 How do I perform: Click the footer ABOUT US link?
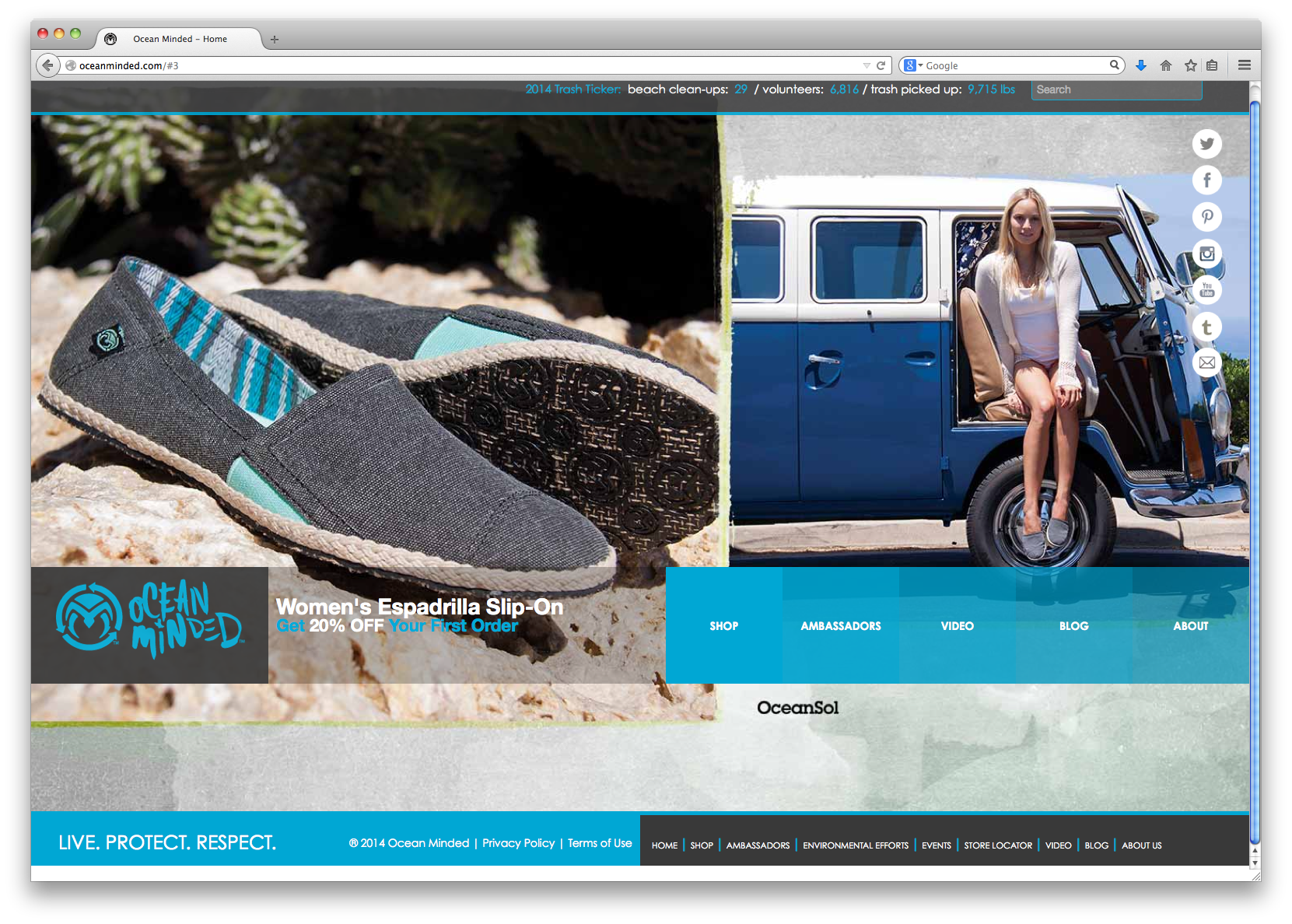(1142, 845)
